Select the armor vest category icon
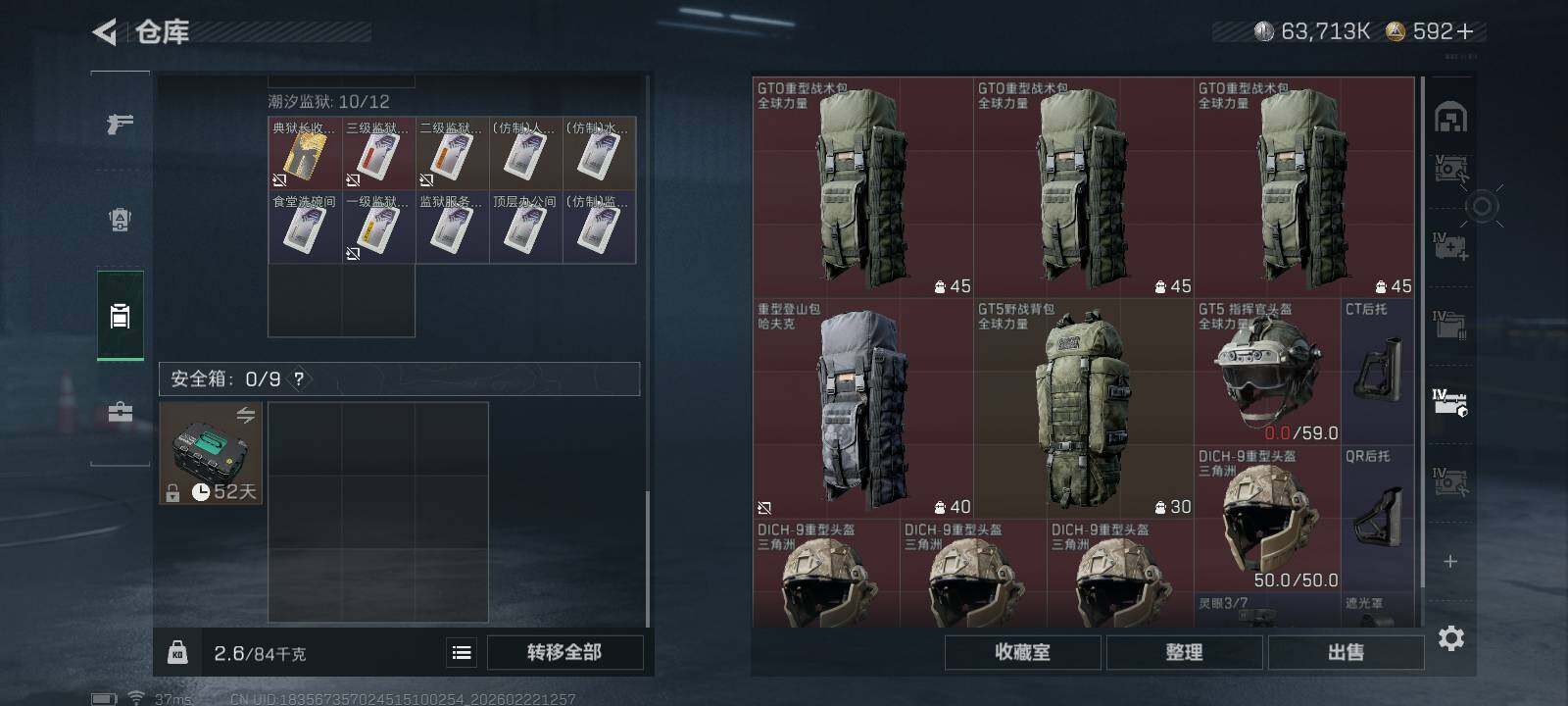Image resolution: width=1568 pixels, height=706 pixels. click(x=120, y=220)
